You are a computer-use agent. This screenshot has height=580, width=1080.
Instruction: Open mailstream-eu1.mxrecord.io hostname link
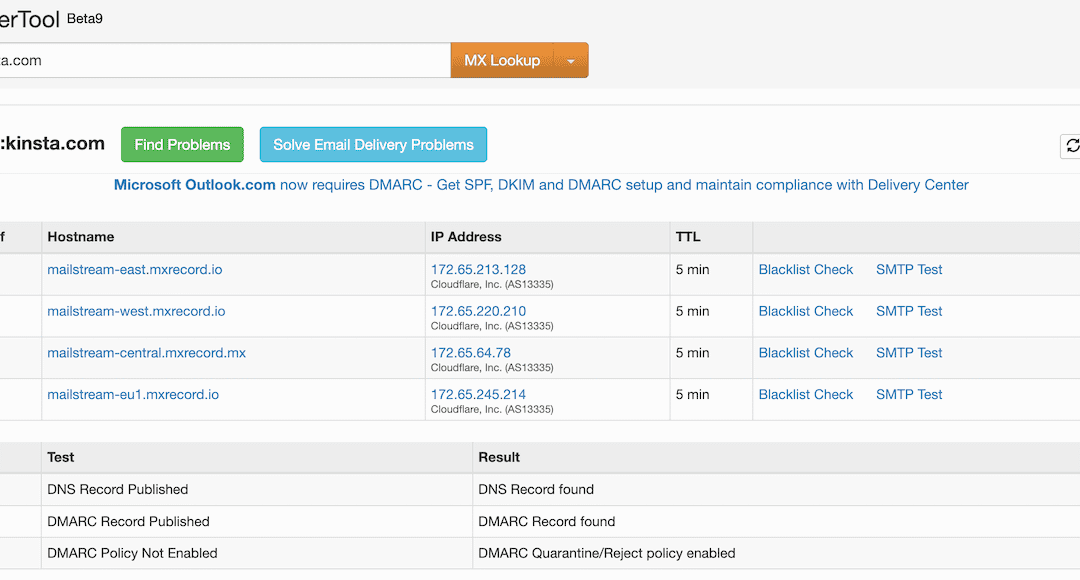(x=133, y=395)
